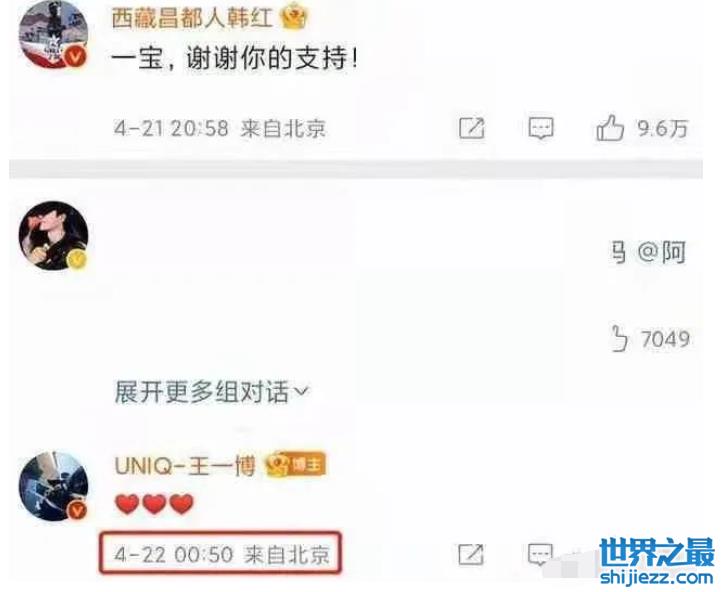The image size is (724, 592).
Task: Click the three red hearts reply
Action: point(155,504)
